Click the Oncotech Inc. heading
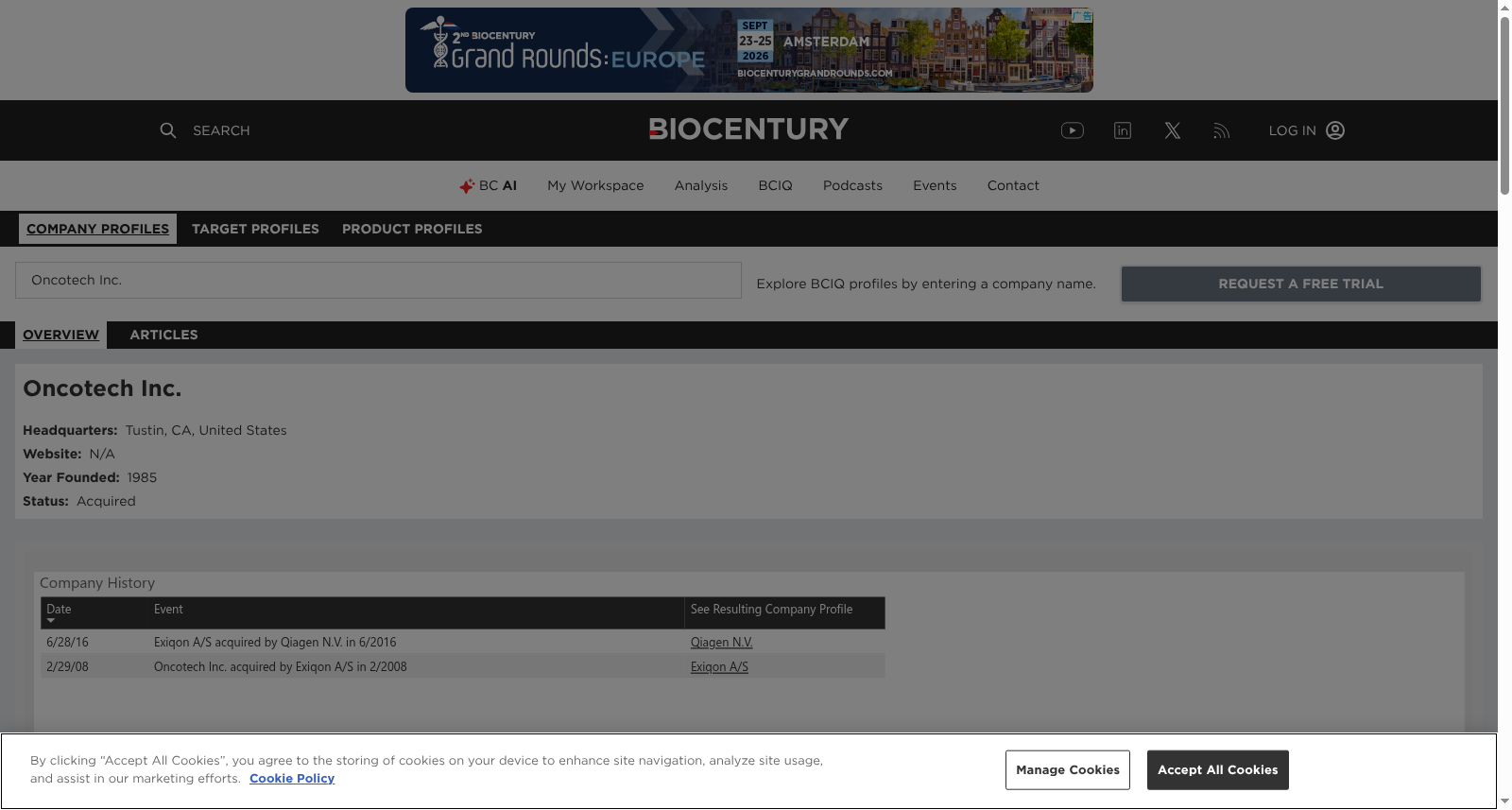Viewport: 1512px width, 810px height. point(102,388)
